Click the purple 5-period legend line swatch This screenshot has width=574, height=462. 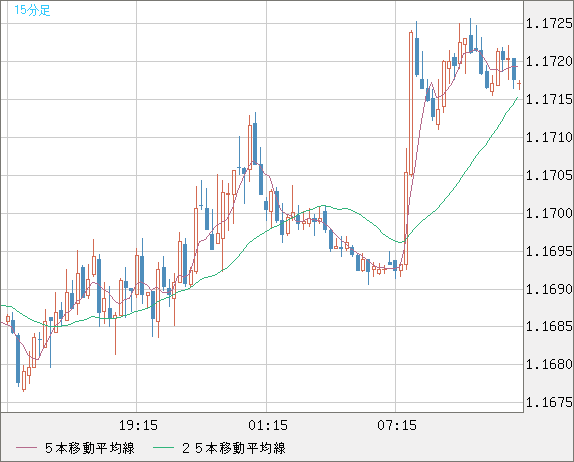26,448
